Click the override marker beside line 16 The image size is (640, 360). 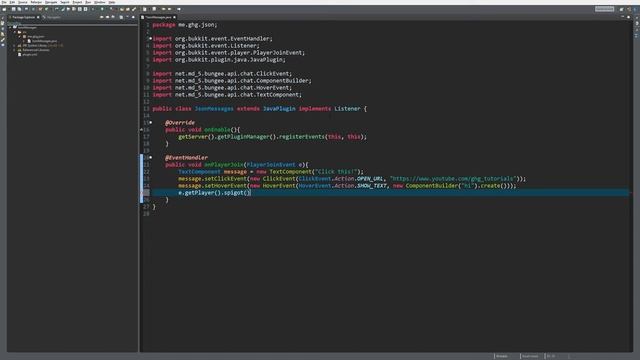(x=142, y=129)
